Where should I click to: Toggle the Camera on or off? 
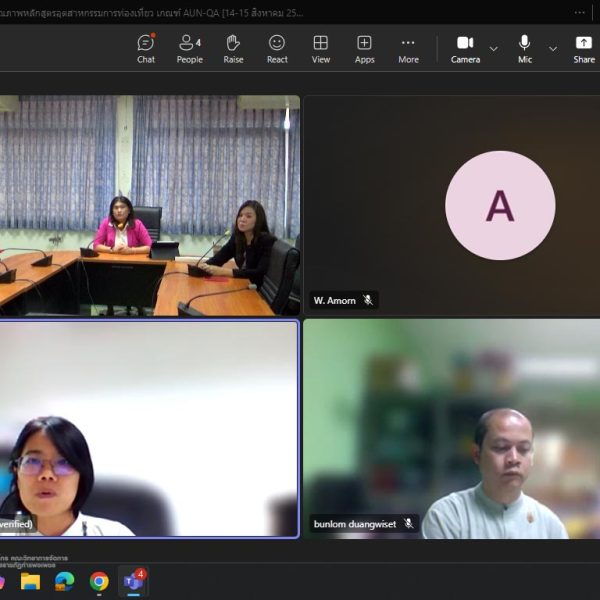(465, 48)
